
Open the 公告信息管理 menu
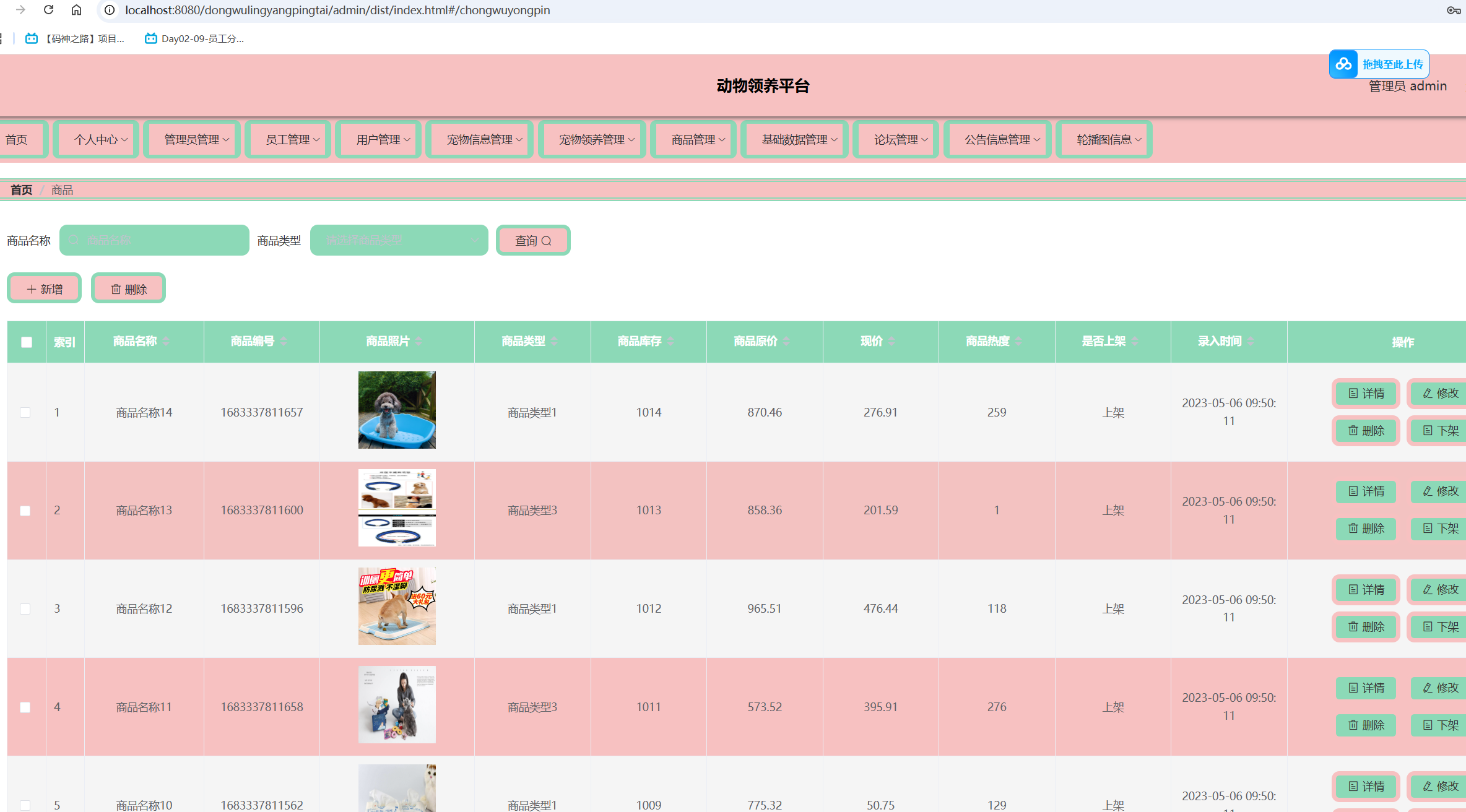[x=998, y=140]
